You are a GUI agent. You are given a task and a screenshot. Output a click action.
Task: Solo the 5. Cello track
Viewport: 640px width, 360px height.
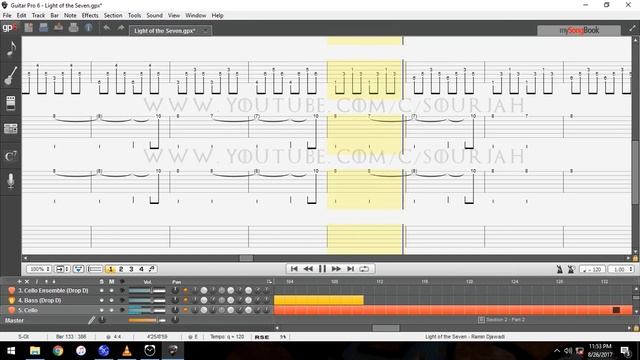102,310
